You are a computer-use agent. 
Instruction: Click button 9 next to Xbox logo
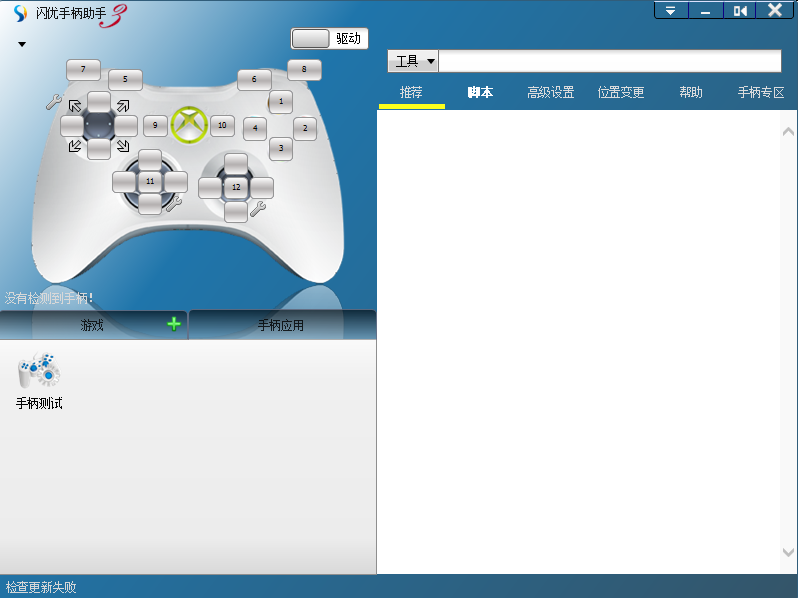[155, 126]
